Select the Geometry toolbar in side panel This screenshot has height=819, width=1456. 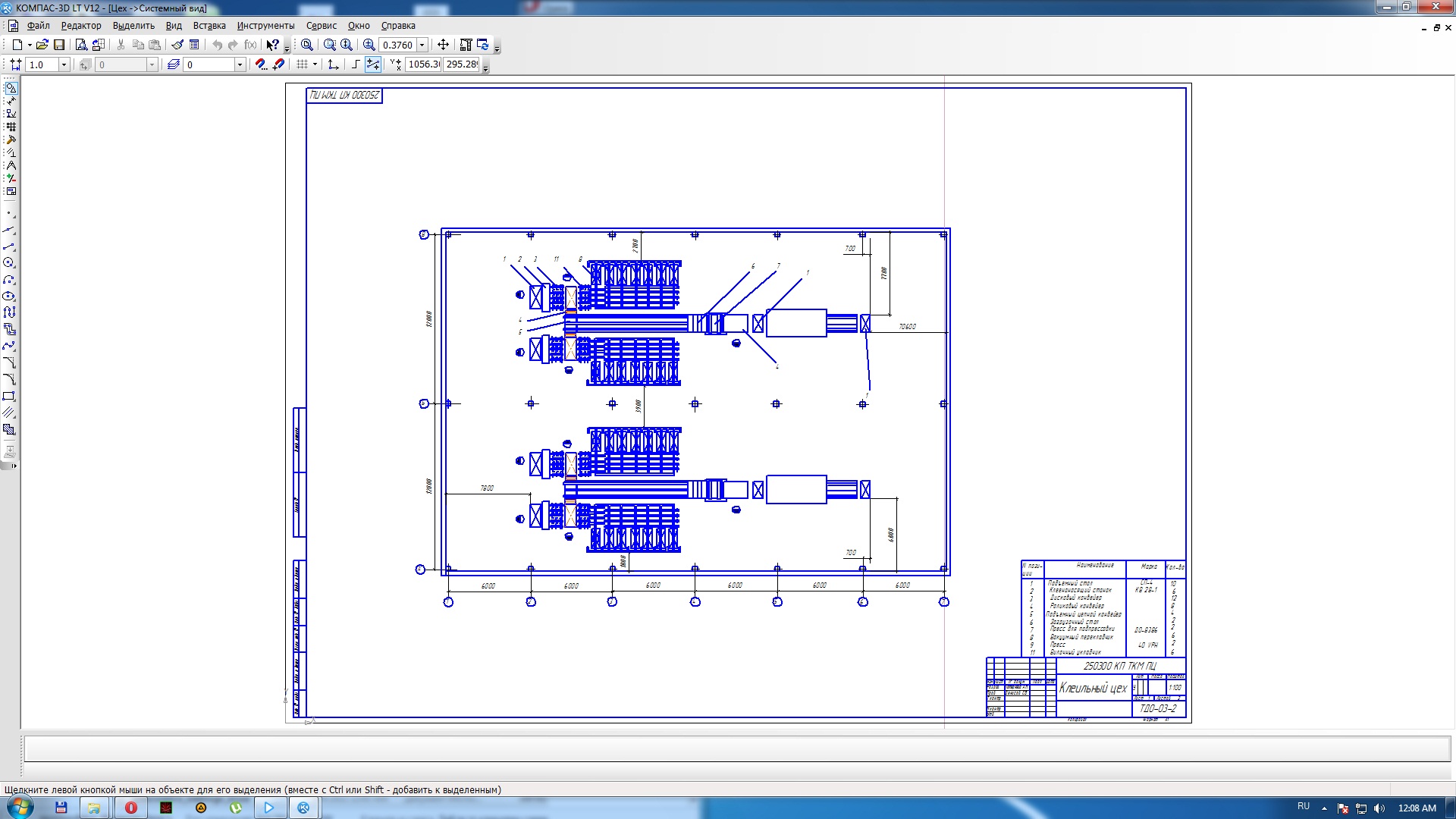pos(11,88)
